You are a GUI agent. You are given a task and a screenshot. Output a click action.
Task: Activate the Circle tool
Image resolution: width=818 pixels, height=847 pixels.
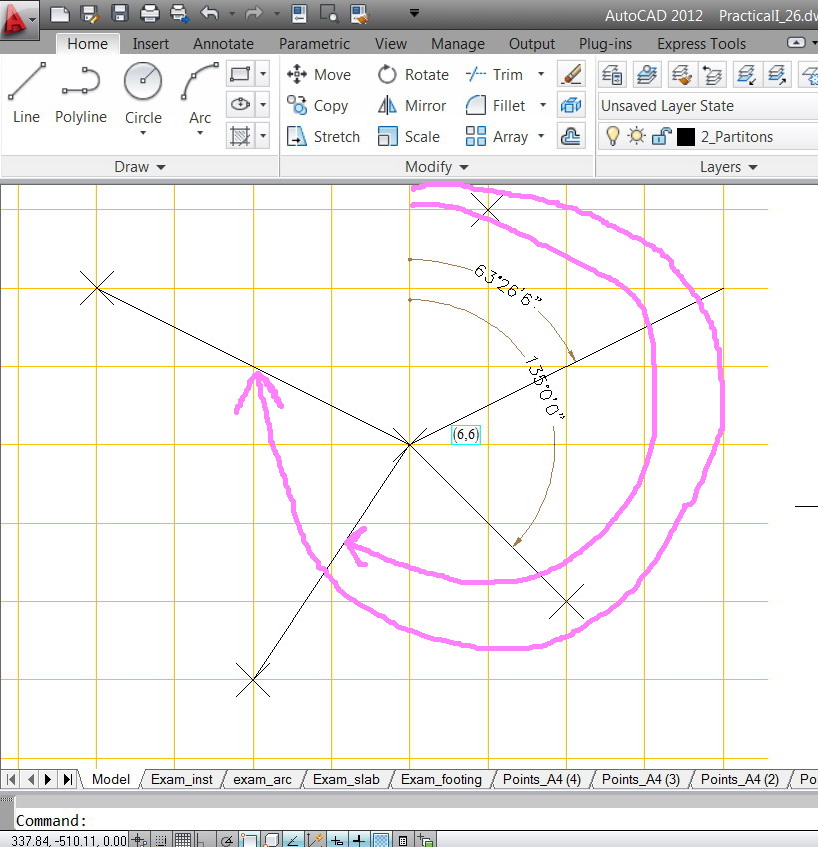pyautogui.click(x=143, y=92)
